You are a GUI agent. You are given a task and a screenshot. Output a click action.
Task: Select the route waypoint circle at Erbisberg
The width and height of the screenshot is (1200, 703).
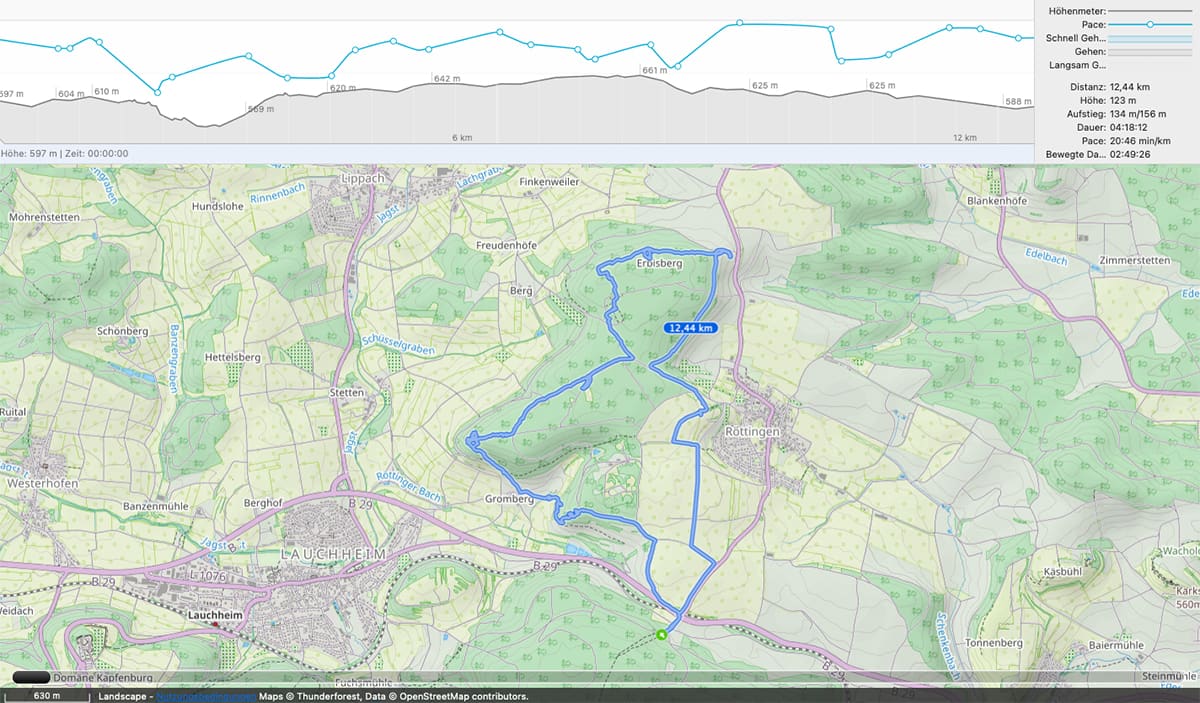pyautogui.click(x=648, y=252)
